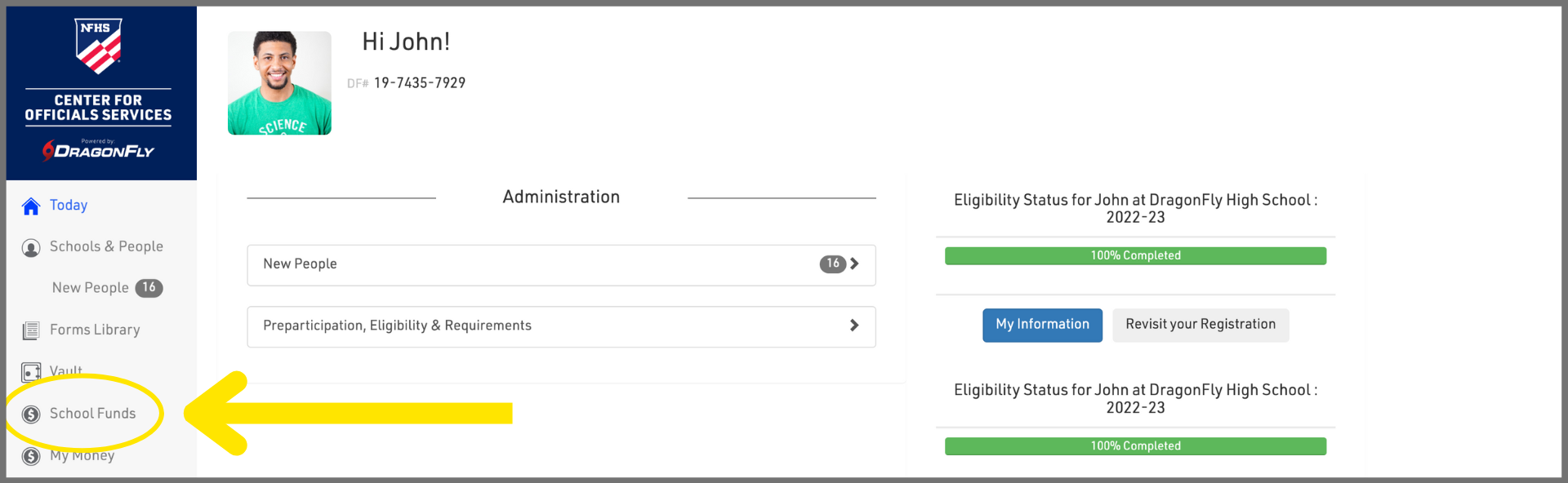Viewport: 1568px width, 483px height.
Task: Expand Preparticipation, Eligibility & Requirements chevron
Action: [x=854, y=326]
